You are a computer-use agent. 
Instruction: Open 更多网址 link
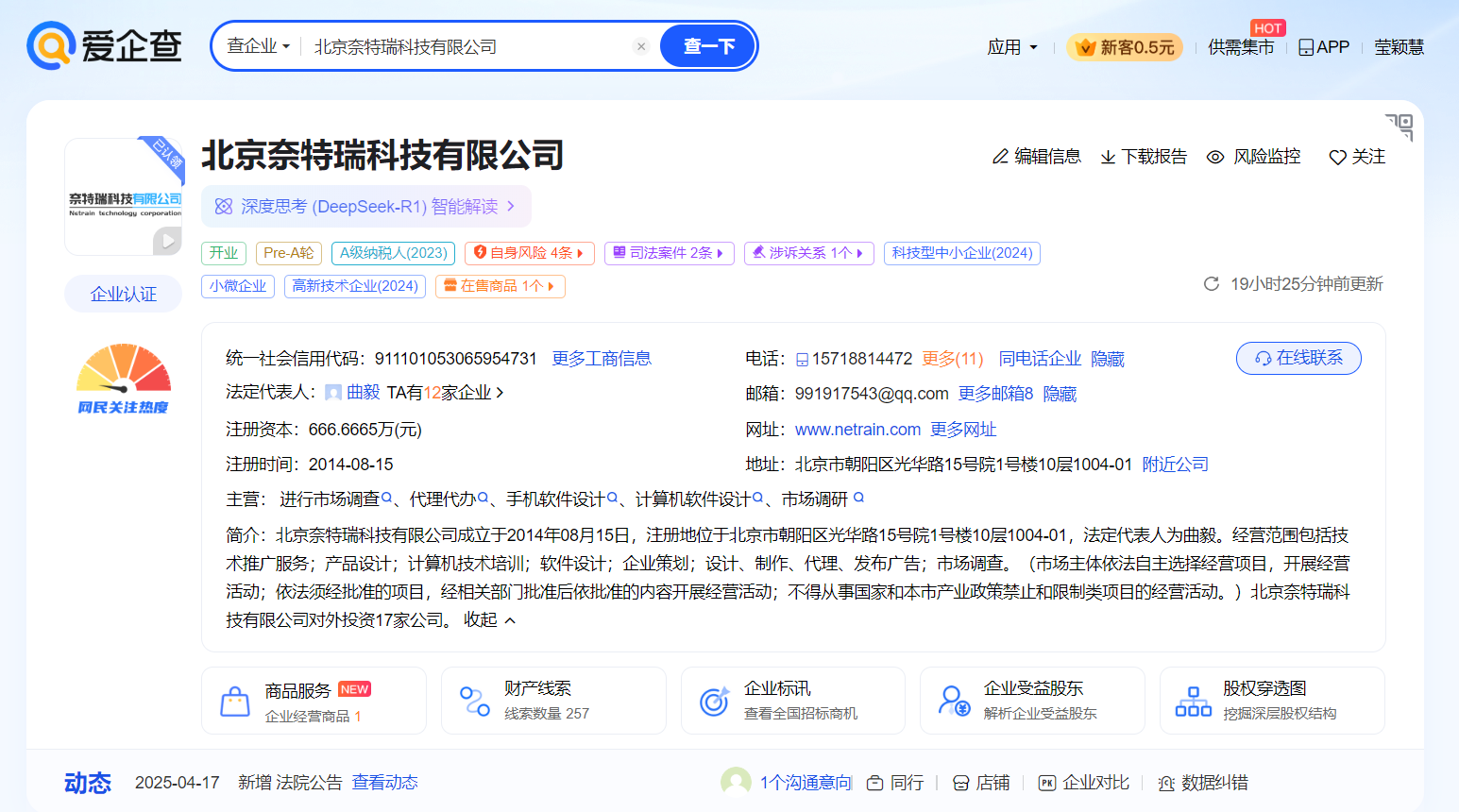click(x=963, y=430)
